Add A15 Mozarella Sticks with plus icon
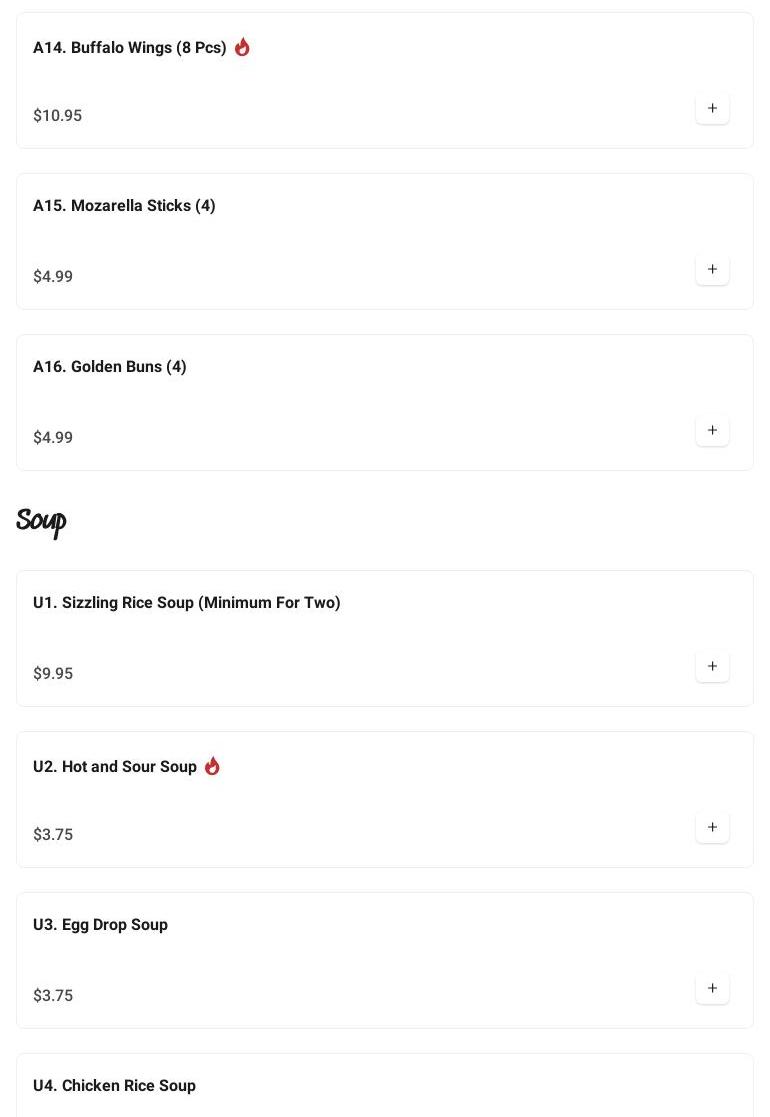 click(712, 270)
